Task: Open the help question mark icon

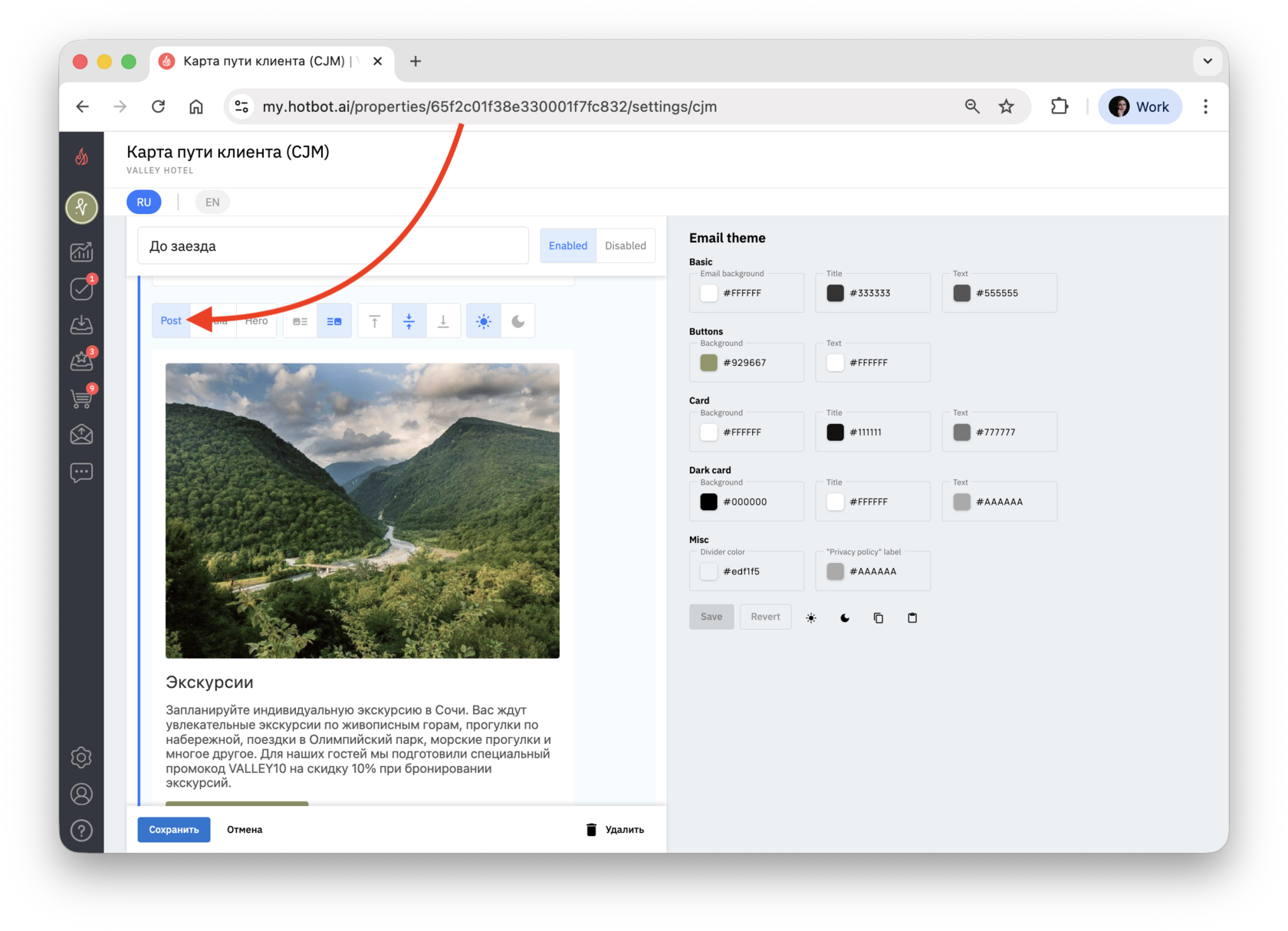Action: click(x=82, y=831)
